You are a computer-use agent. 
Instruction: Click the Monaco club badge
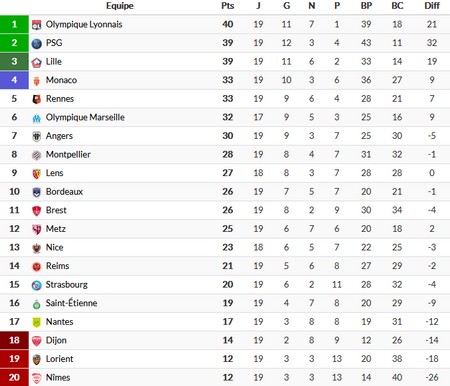coord(37,81)
